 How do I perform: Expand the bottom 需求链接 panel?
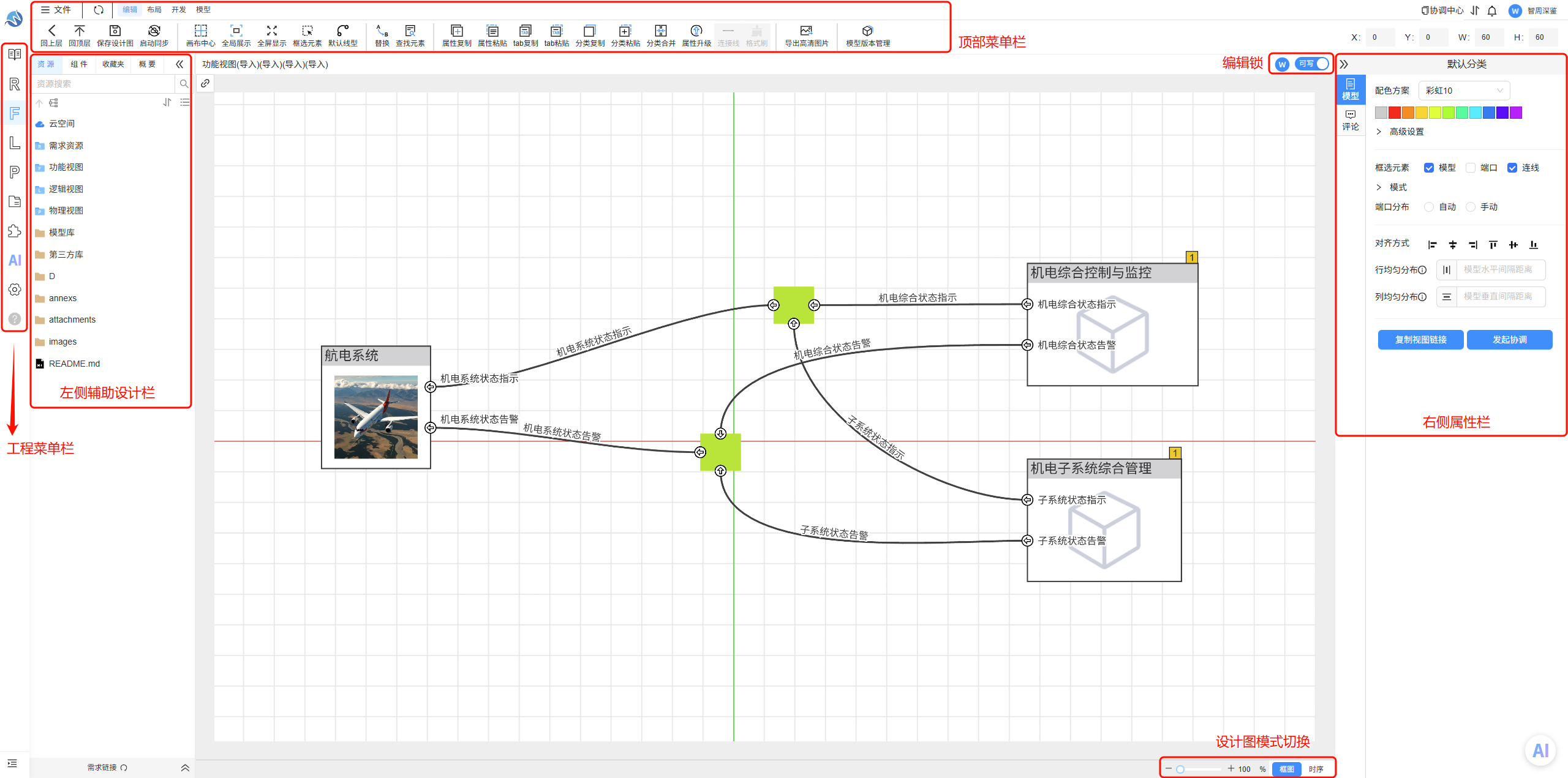(185, 768)
